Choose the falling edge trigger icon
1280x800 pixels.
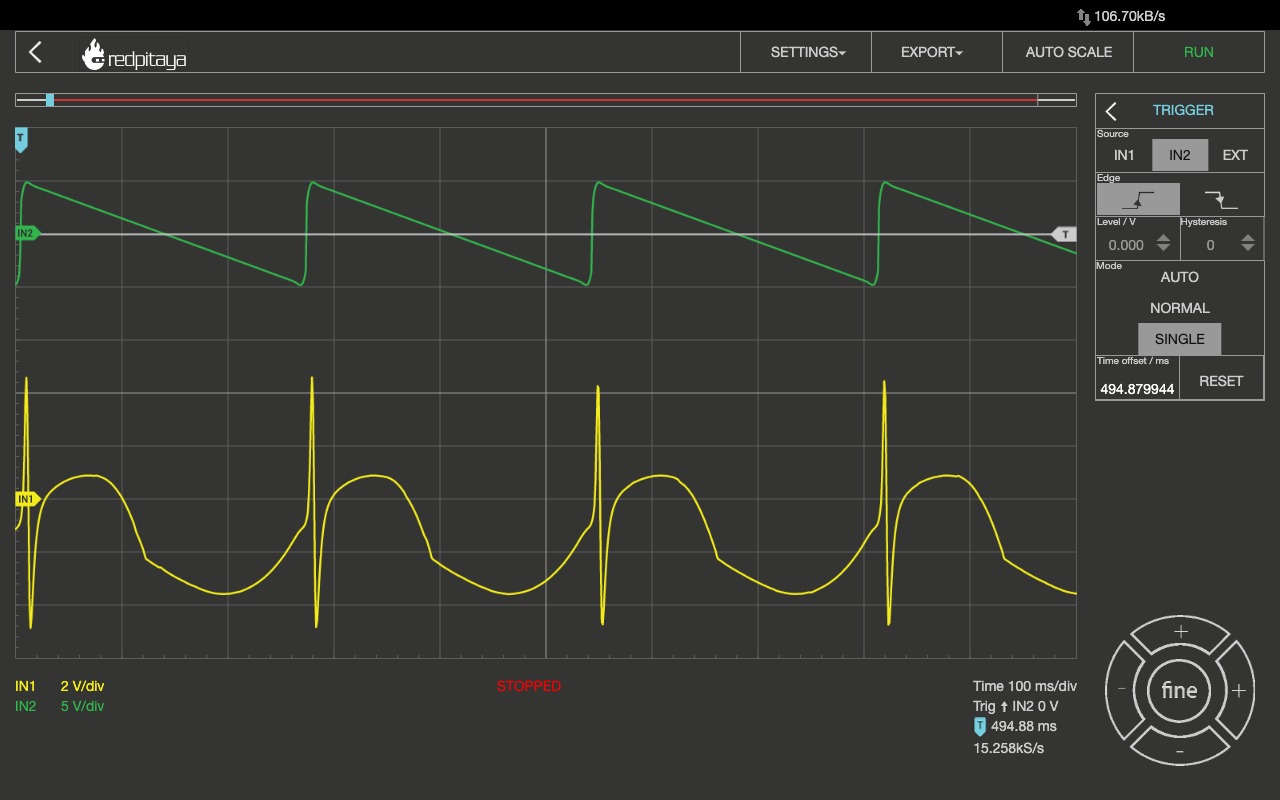1221,199
